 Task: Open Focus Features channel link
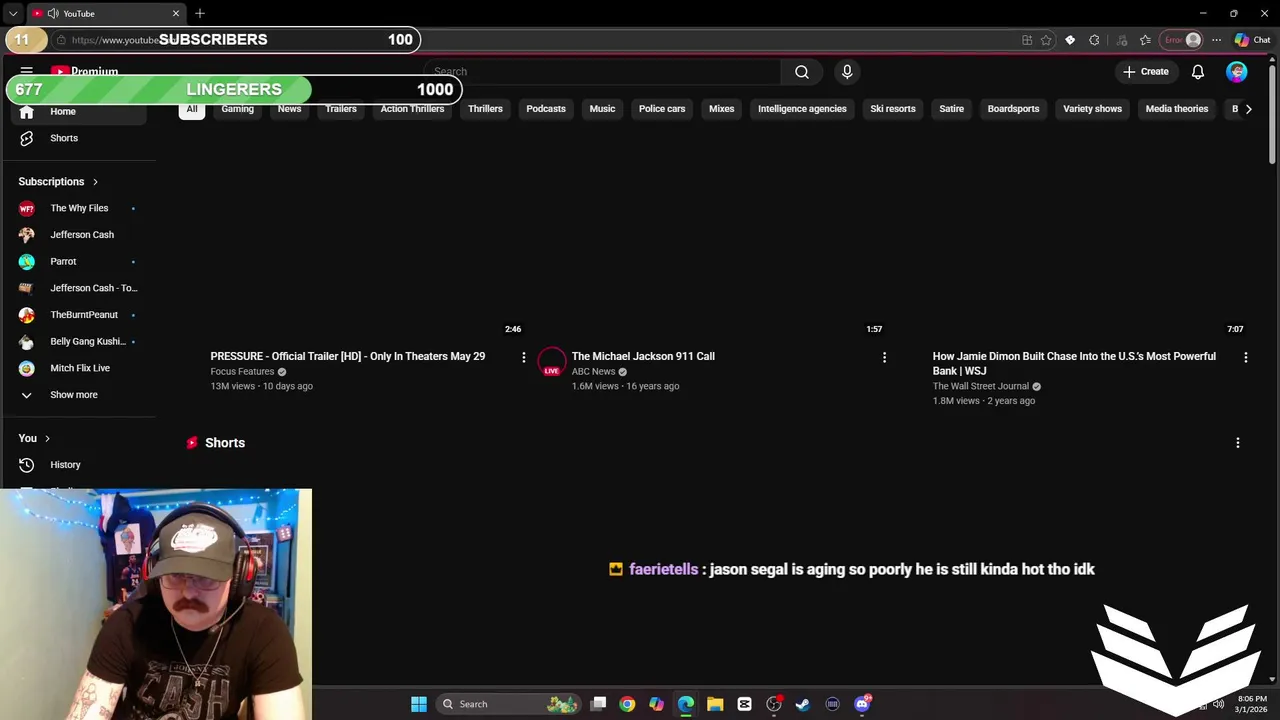[242, 372]
